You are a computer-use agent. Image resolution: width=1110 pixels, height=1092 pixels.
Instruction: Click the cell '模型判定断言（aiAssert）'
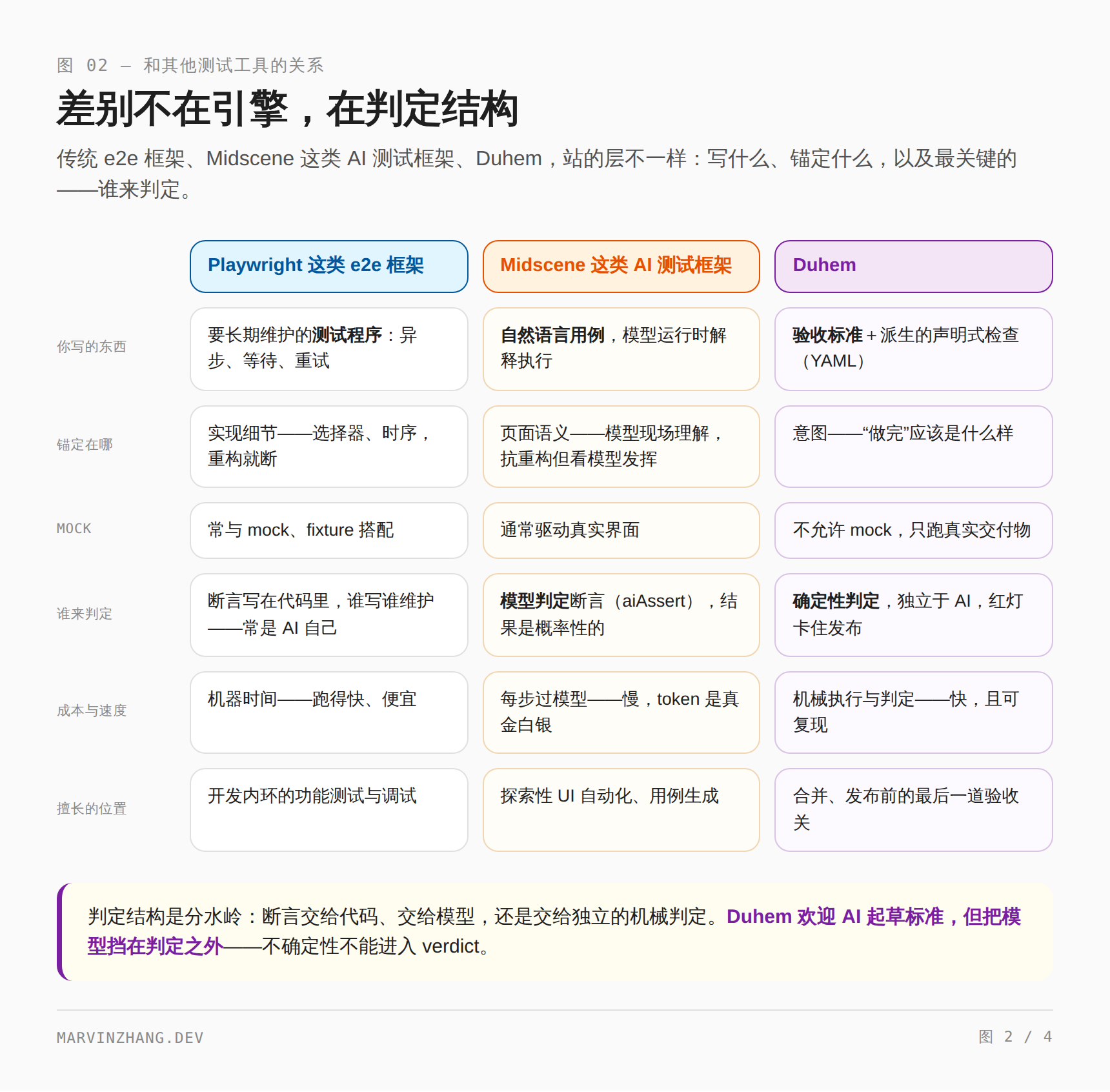click(x=621, y=615)
